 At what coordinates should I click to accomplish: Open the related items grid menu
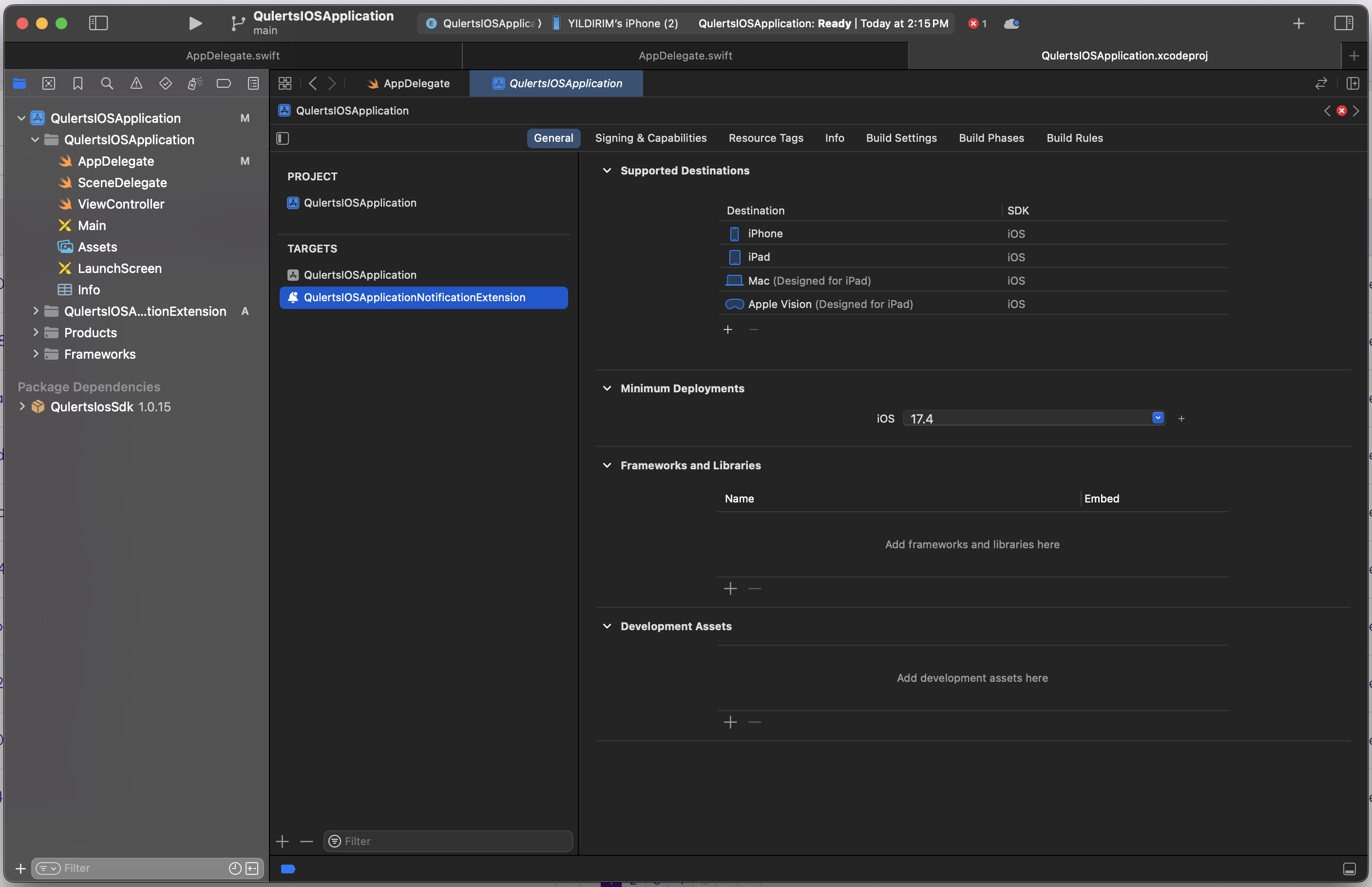click(285, 83)
